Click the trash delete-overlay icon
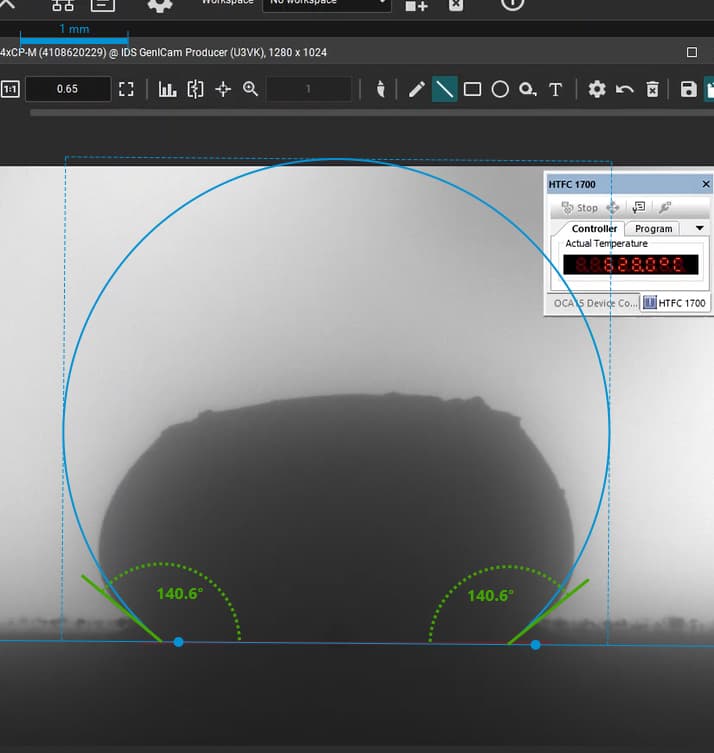 tap(652, 89)
